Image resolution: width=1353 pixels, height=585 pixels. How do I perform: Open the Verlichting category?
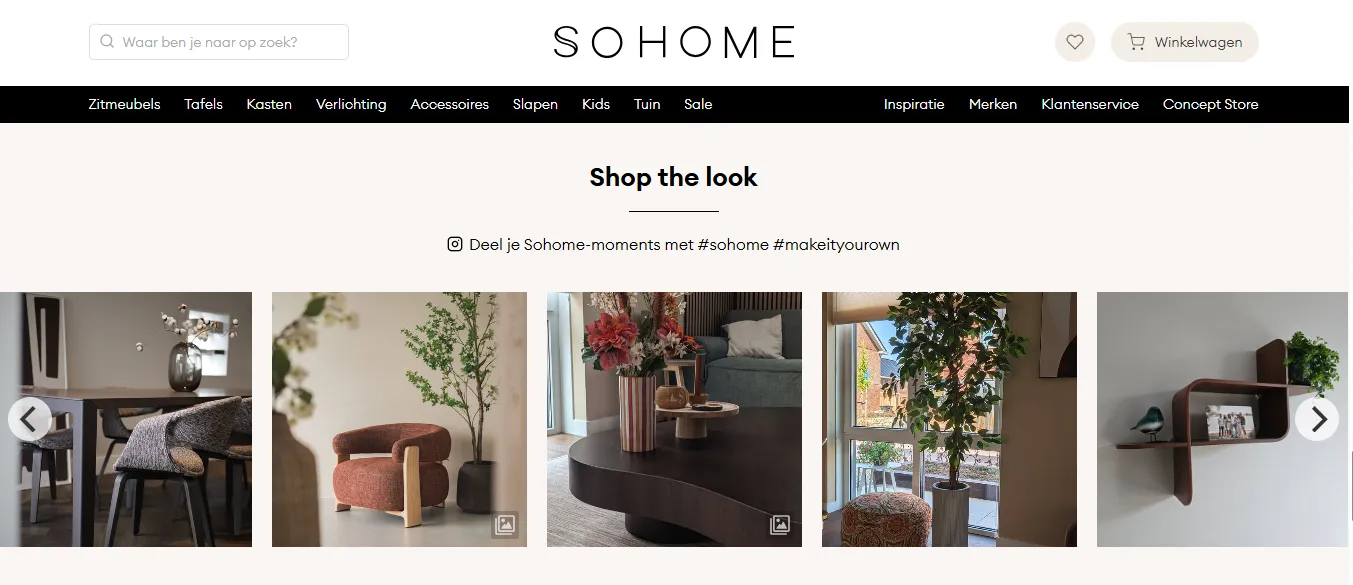pos(351,104)
